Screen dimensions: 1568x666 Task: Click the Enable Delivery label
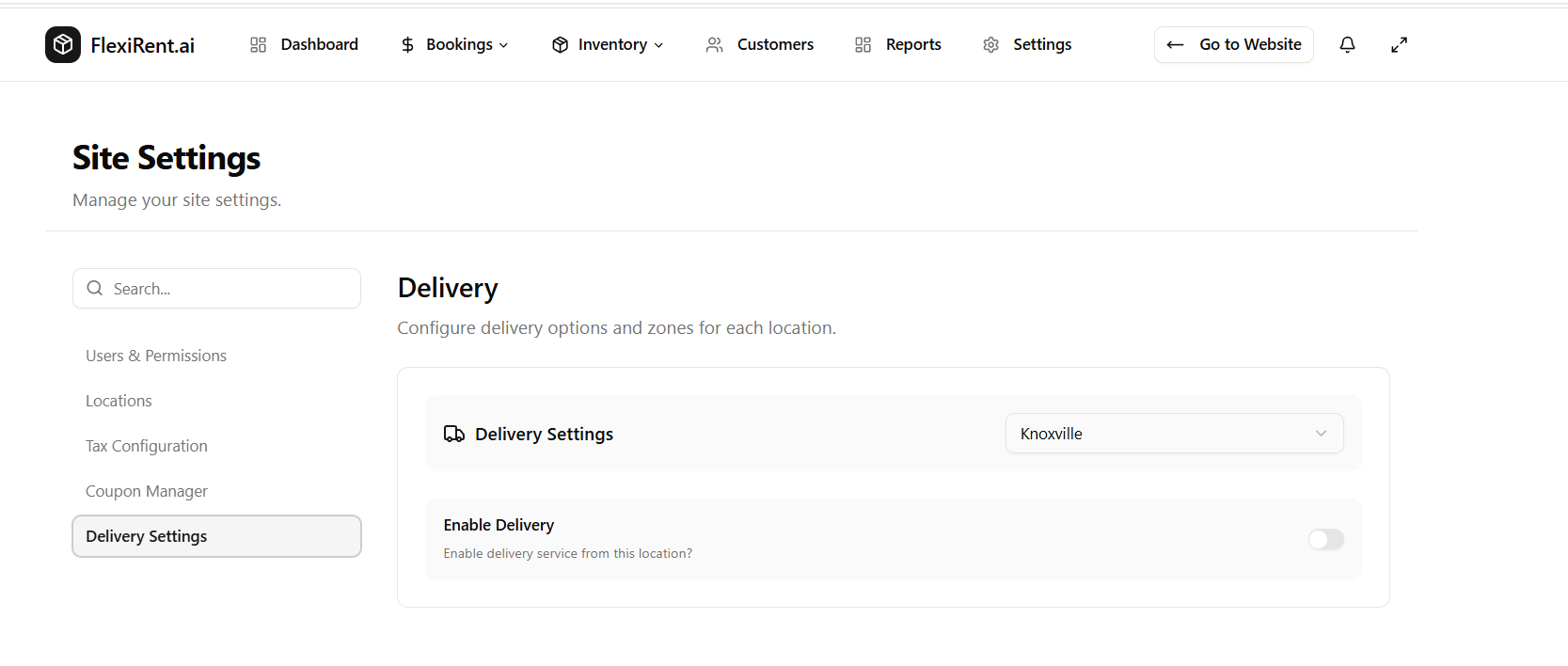point(499,525)
